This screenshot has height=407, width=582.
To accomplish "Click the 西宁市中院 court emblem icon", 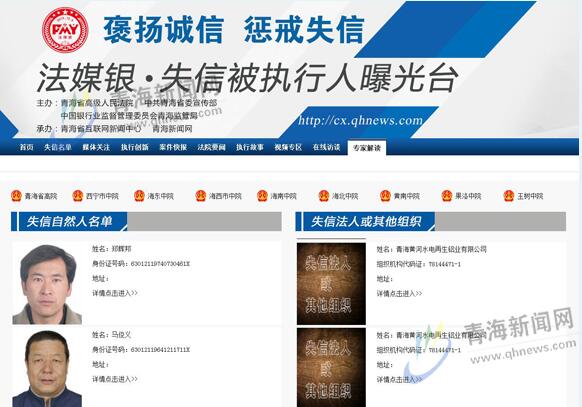I will pyautogui.click(x=78, y=196).
